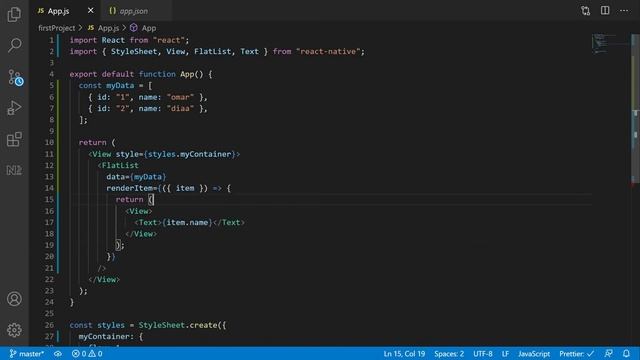
Task: Click the "diaa" string on line 7
Action: pos(180,109)
